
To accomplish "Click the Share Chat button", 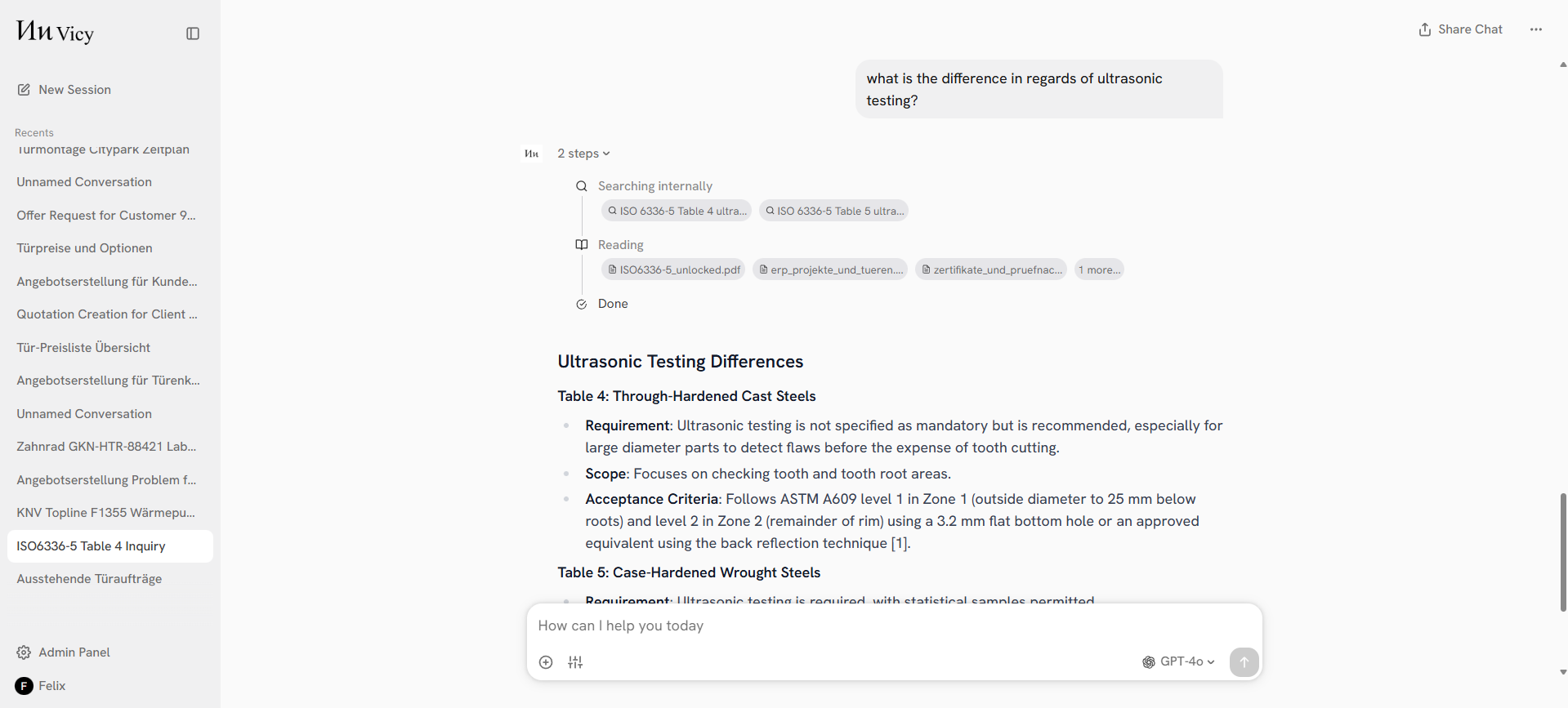I will [1460, 29].
